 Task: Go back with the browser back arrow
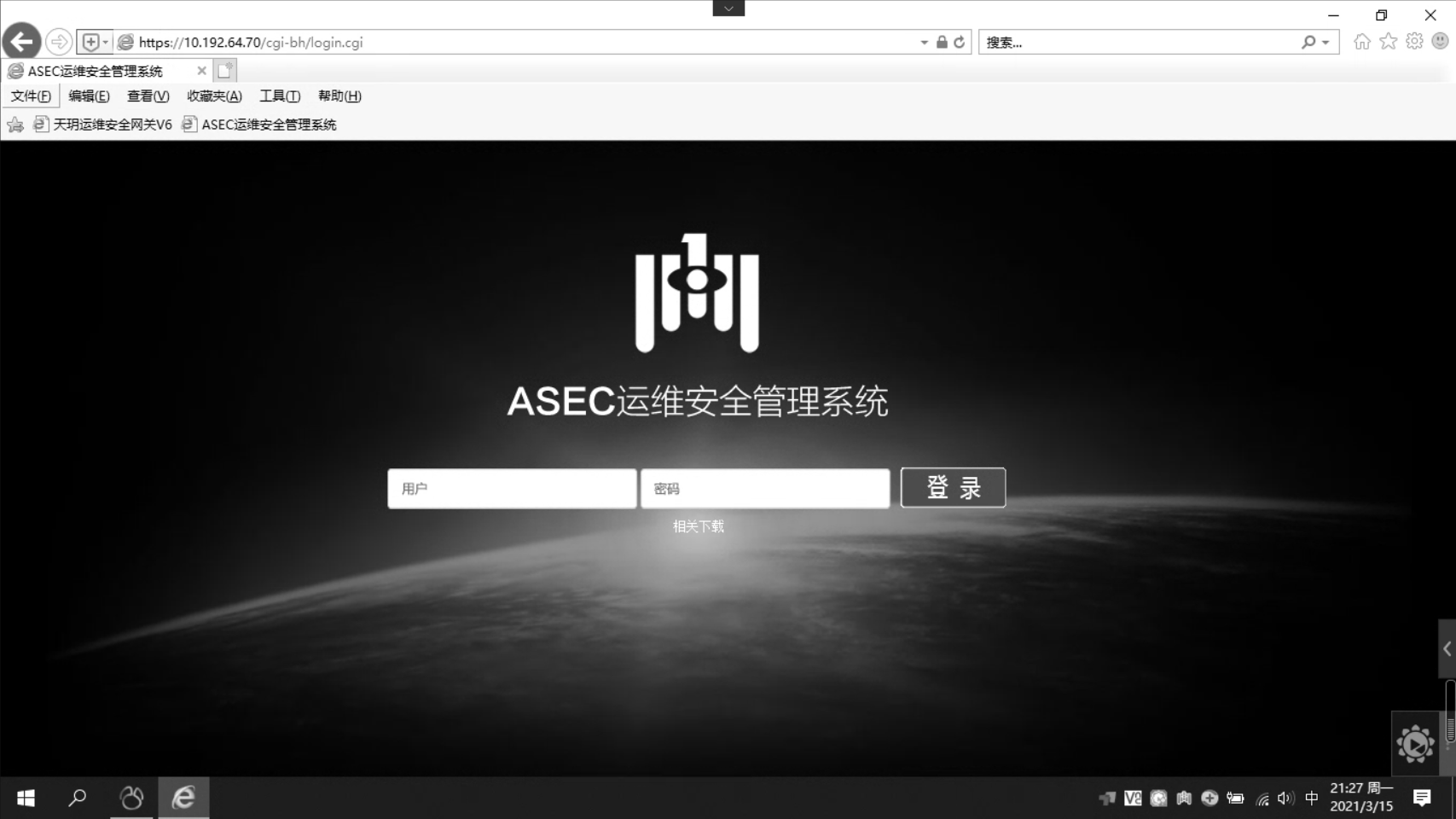(x=21, y=41)
